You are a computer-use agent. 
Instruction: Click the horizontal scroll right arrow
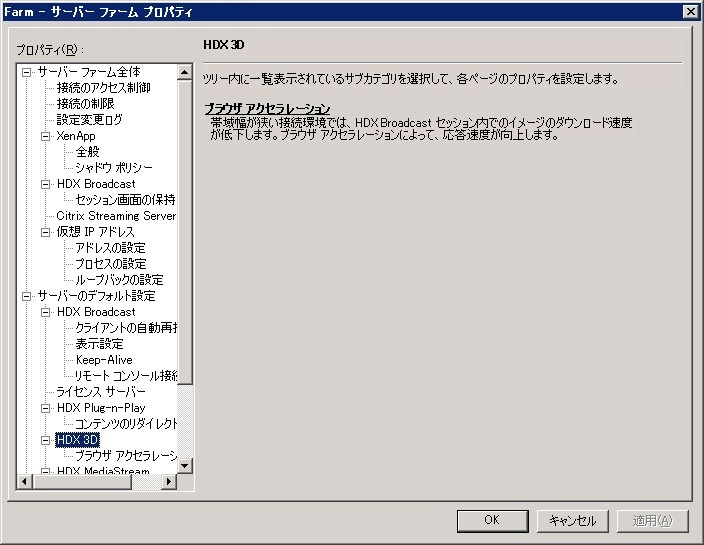169,482
